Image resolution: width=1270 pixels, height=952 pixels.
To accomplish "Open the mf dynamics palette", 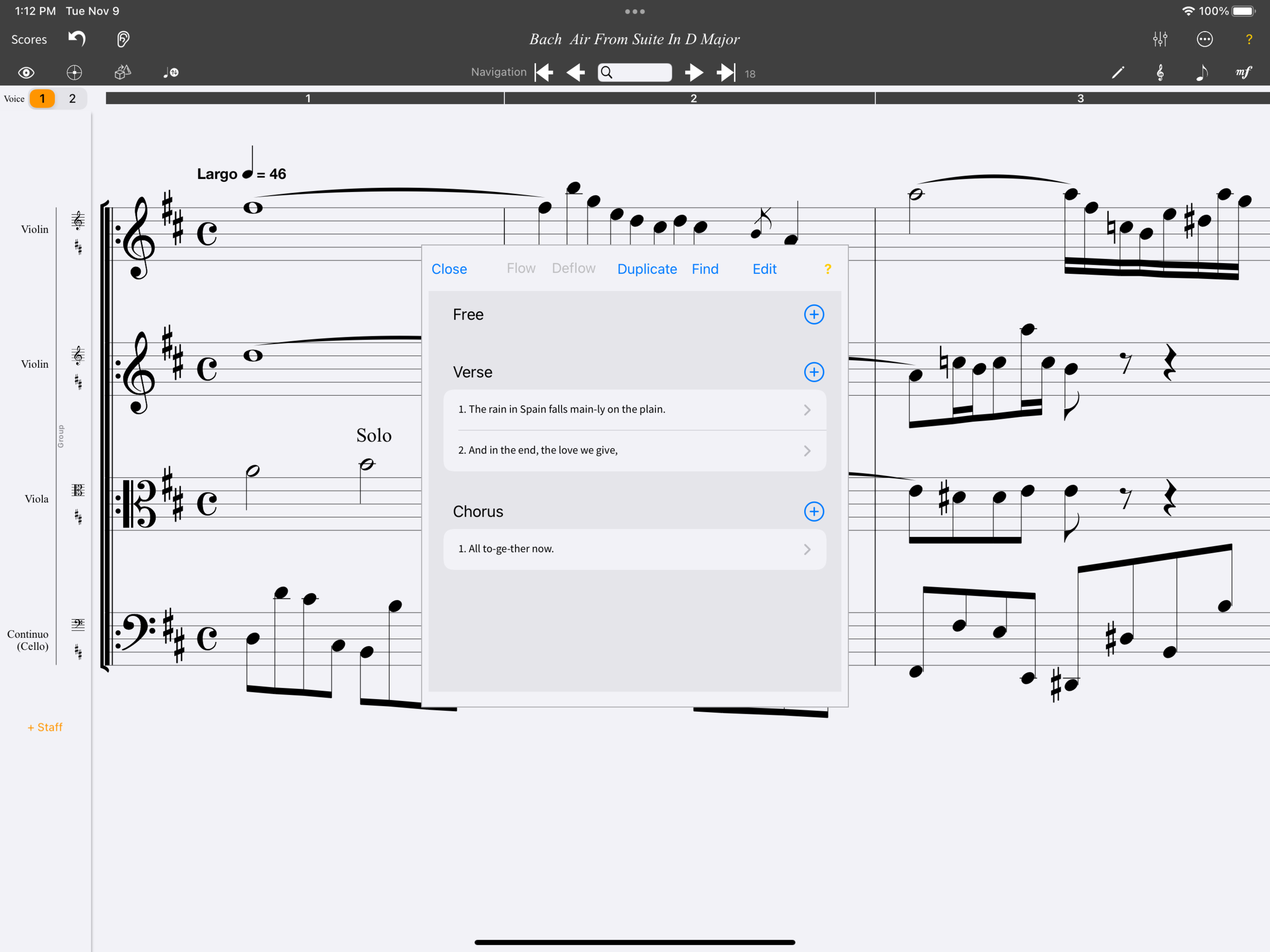I will 1243,72.
